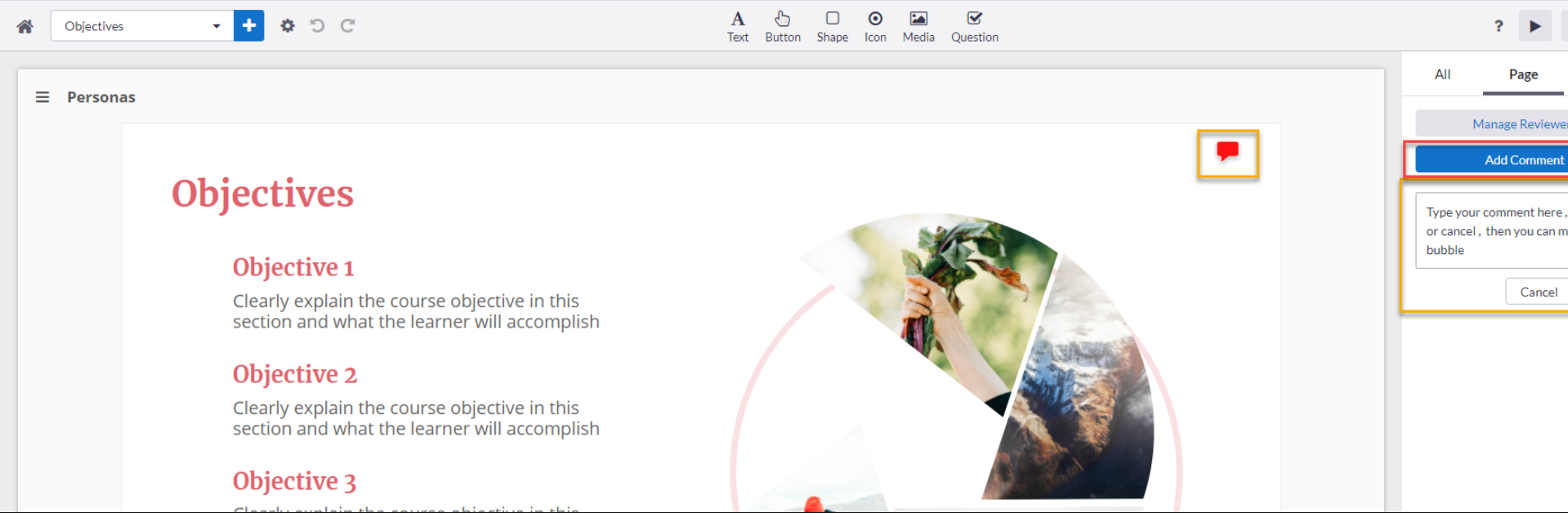Open settings gear icon
The height and width of the screenshot is (513, 1568).
[x=288, y=25]
